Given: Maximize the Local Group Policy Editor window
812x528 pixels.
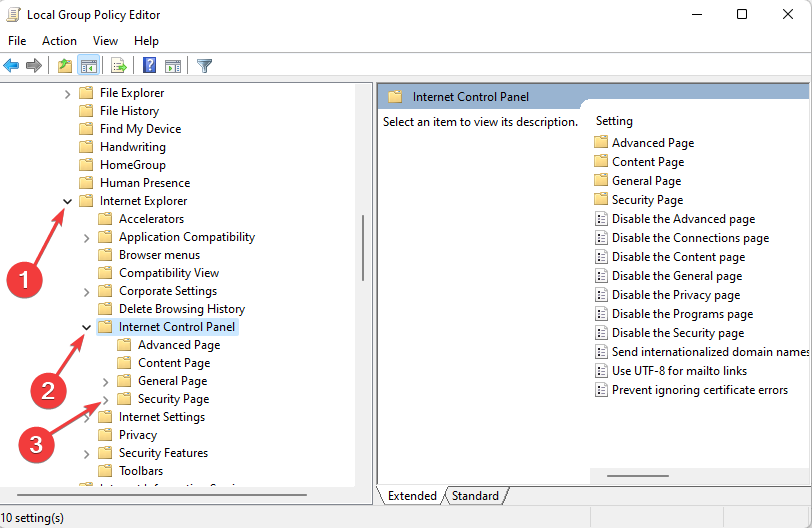Looking at the screenshot, I should coord(742,14).
